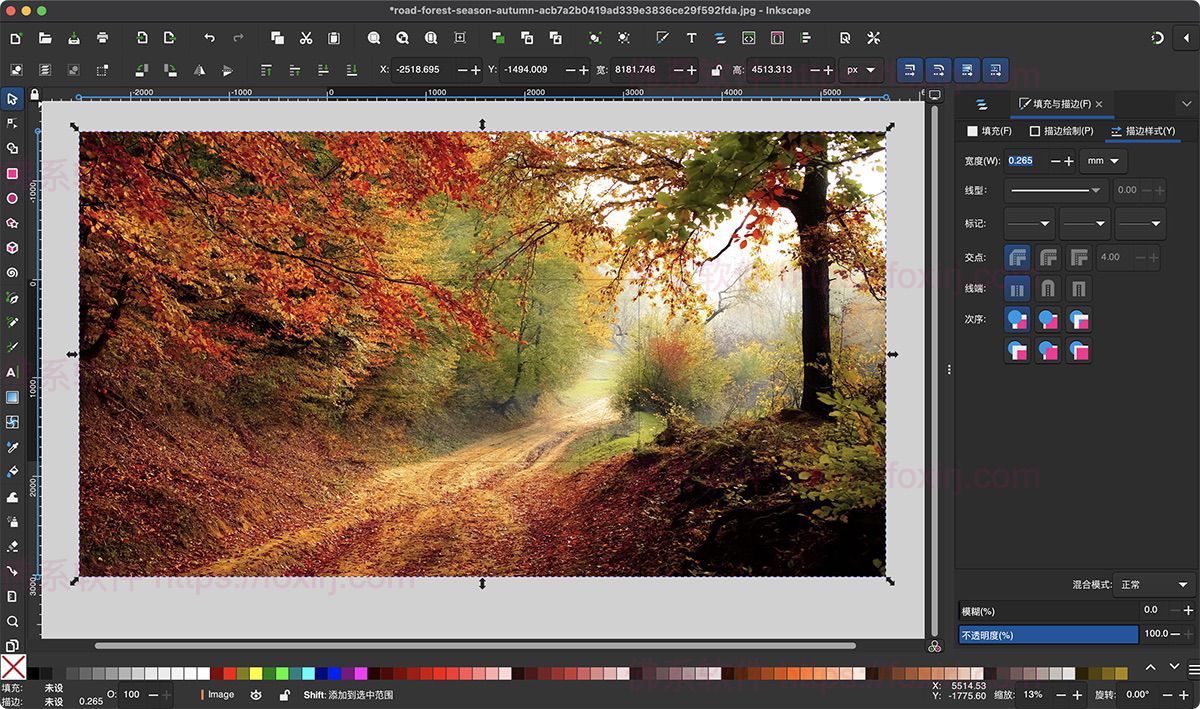
Task: Select the 3D Box tool
Action: (x=14, y=248)
